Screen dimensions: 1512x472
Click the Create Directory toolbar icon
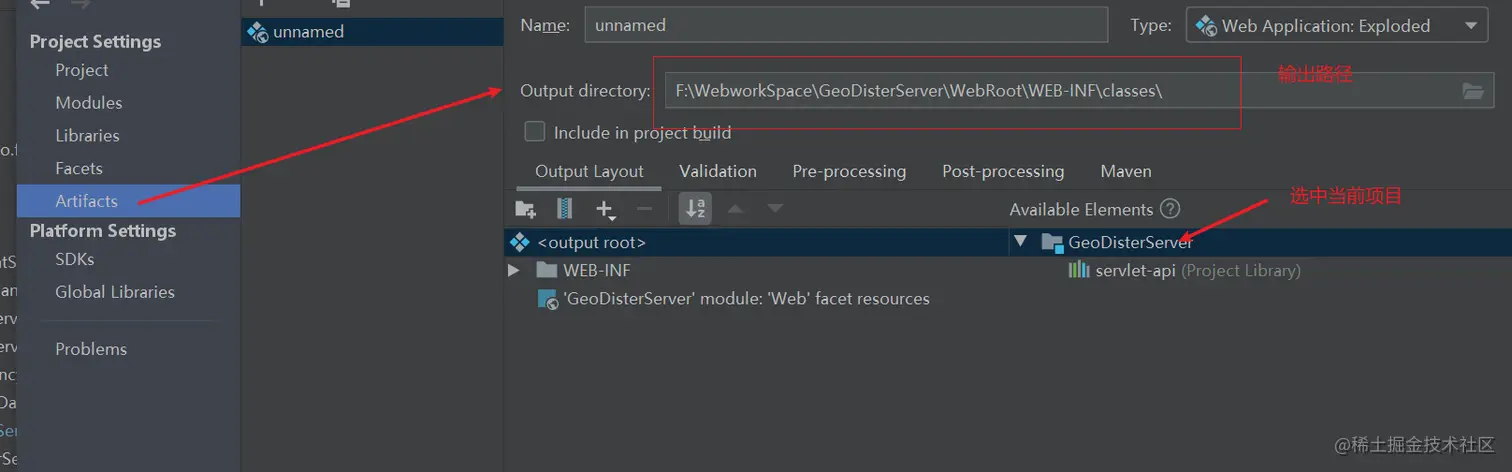[525, 209]
